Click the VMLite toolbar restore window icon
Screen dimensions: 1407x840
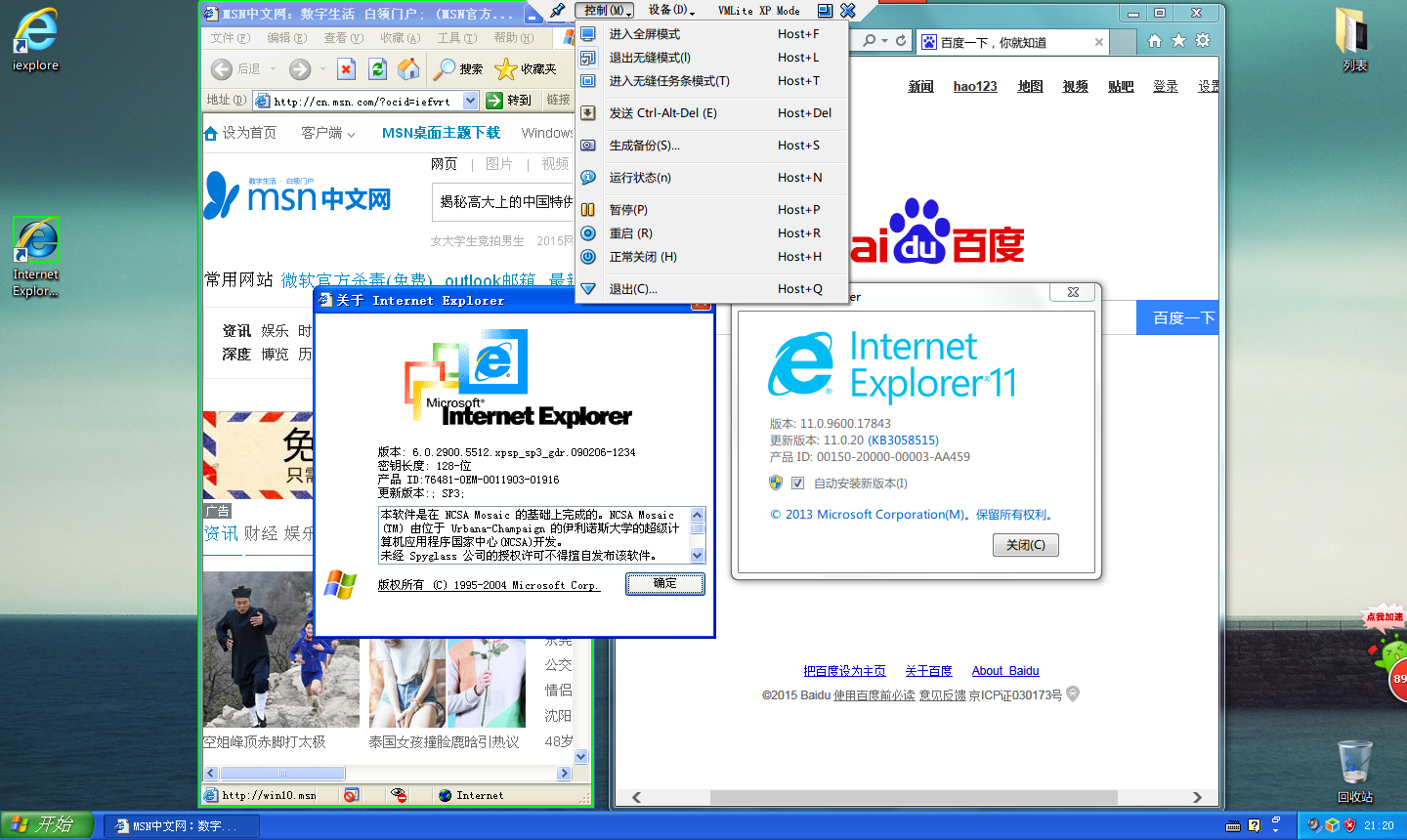click(825, 11)
